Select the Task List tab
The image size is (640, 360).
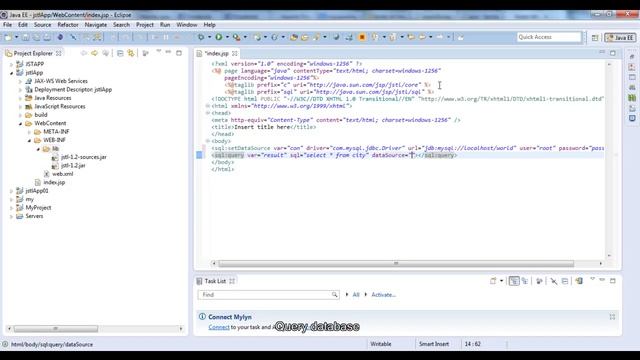pos(215,281)
